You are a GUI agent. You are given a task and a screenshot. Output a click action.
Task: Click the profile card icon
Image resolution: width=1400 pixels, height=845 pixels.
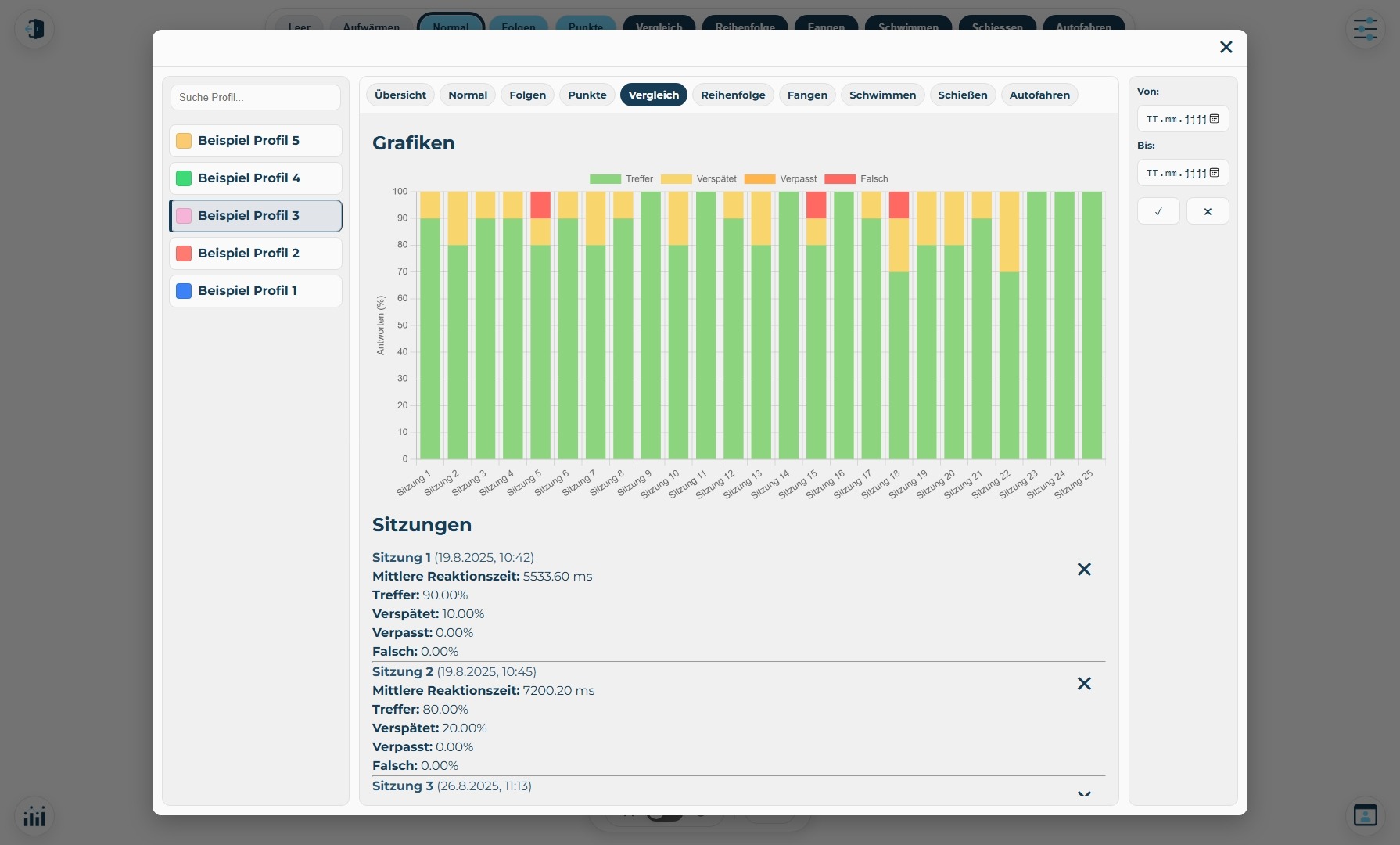pyautogui.click(x=1366, y=815)
